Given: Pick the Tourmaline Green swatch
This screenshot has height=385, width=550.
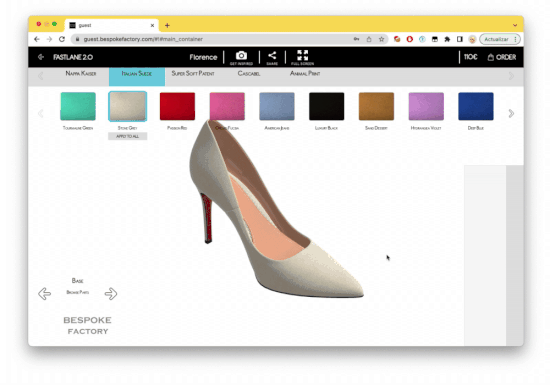Looking at the screenshot, I should (78, 106).
